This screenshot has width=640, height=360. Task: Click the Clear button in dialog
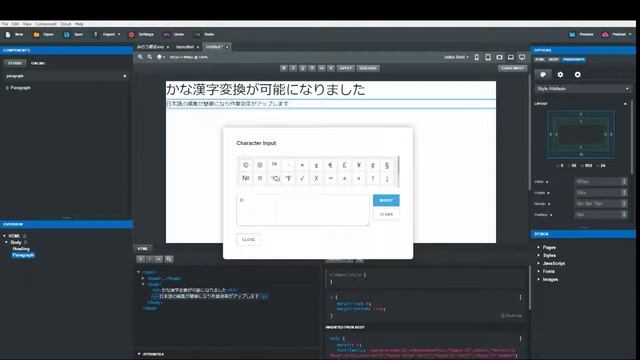click(x=386, y=214)
